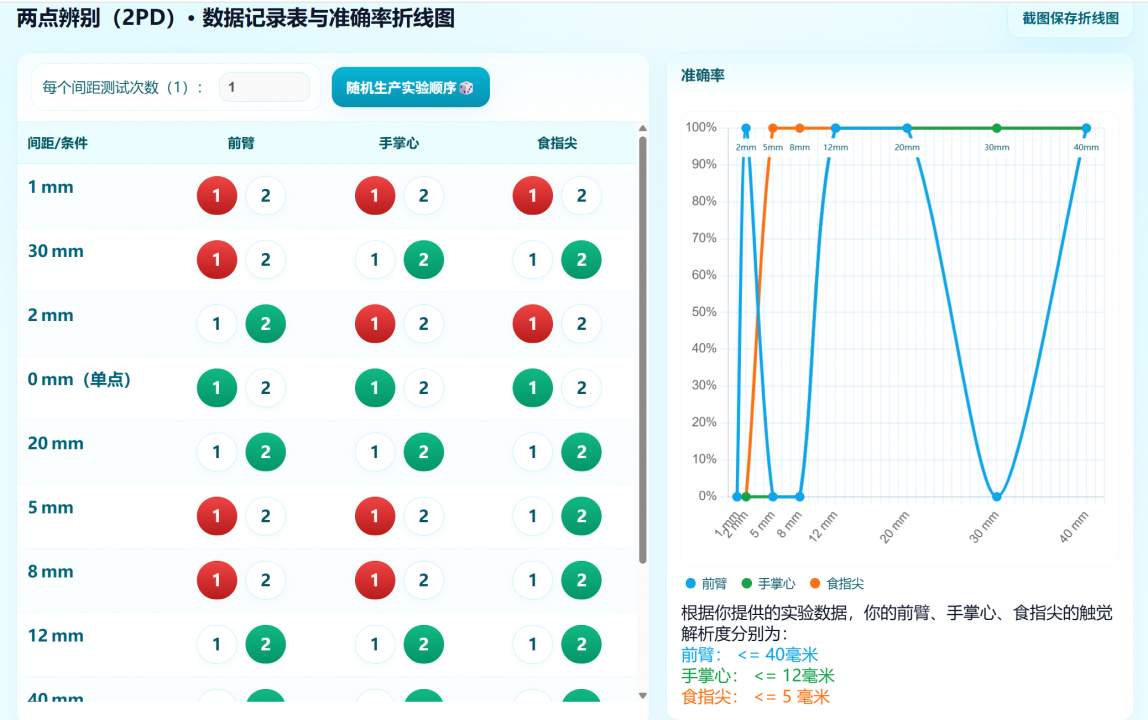The width and height of the screenshot is (1148, 720).
Task: Toggle the fingertip series in chart legend
Action: (836, 583)
